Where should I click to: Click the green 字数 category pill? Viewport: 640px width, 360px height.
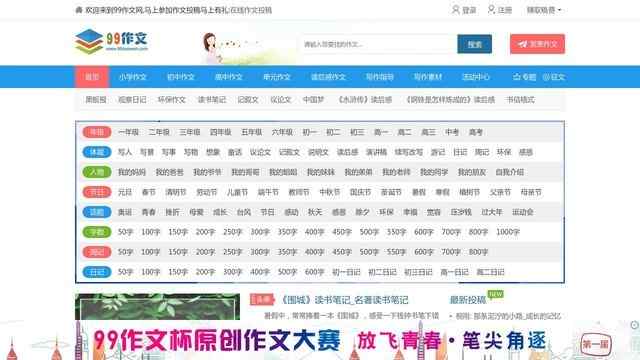click(97, 232)
